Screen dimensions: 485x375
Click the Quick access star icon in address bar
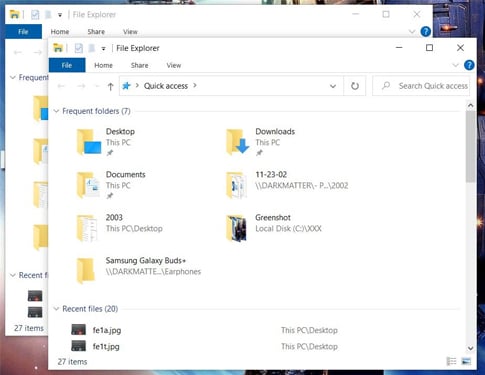pos(126,86)
